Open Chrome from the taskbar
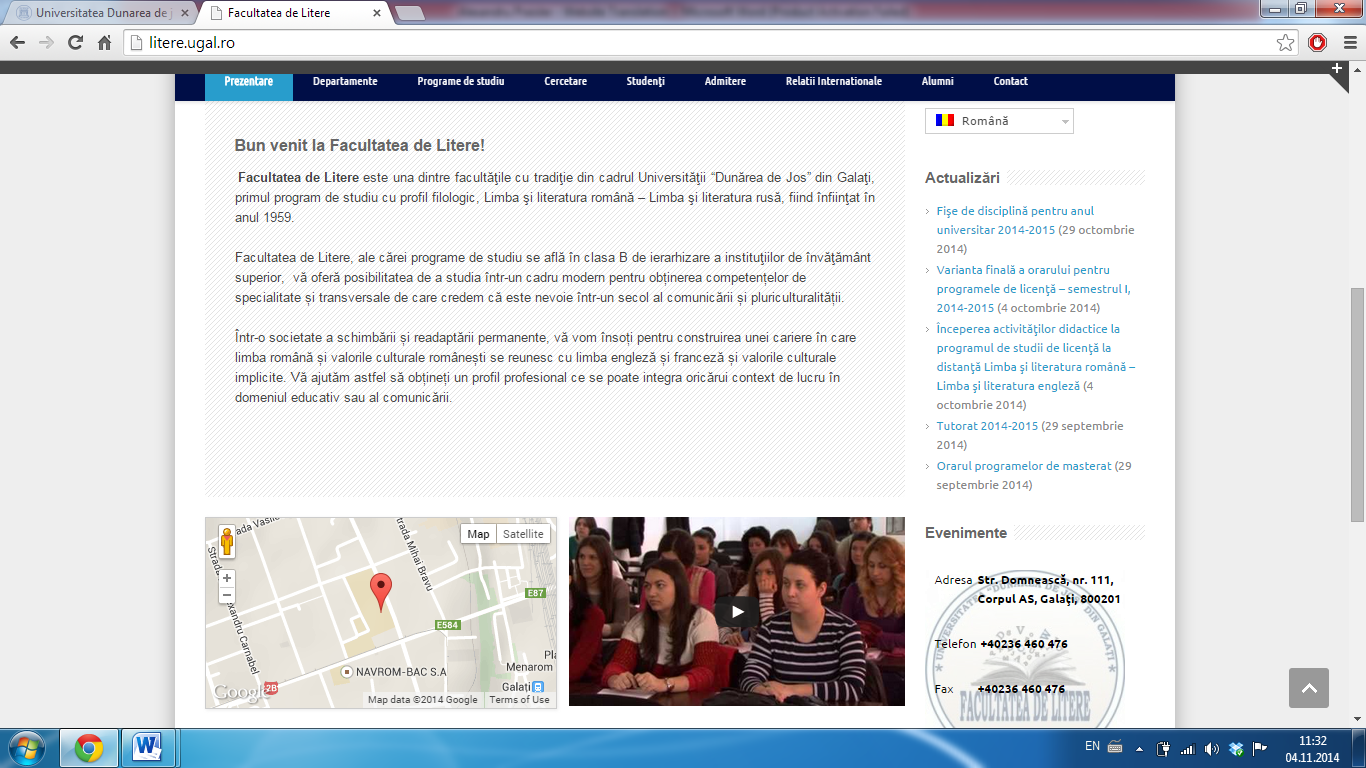The image size is (1366, 768). click(89, 747)
